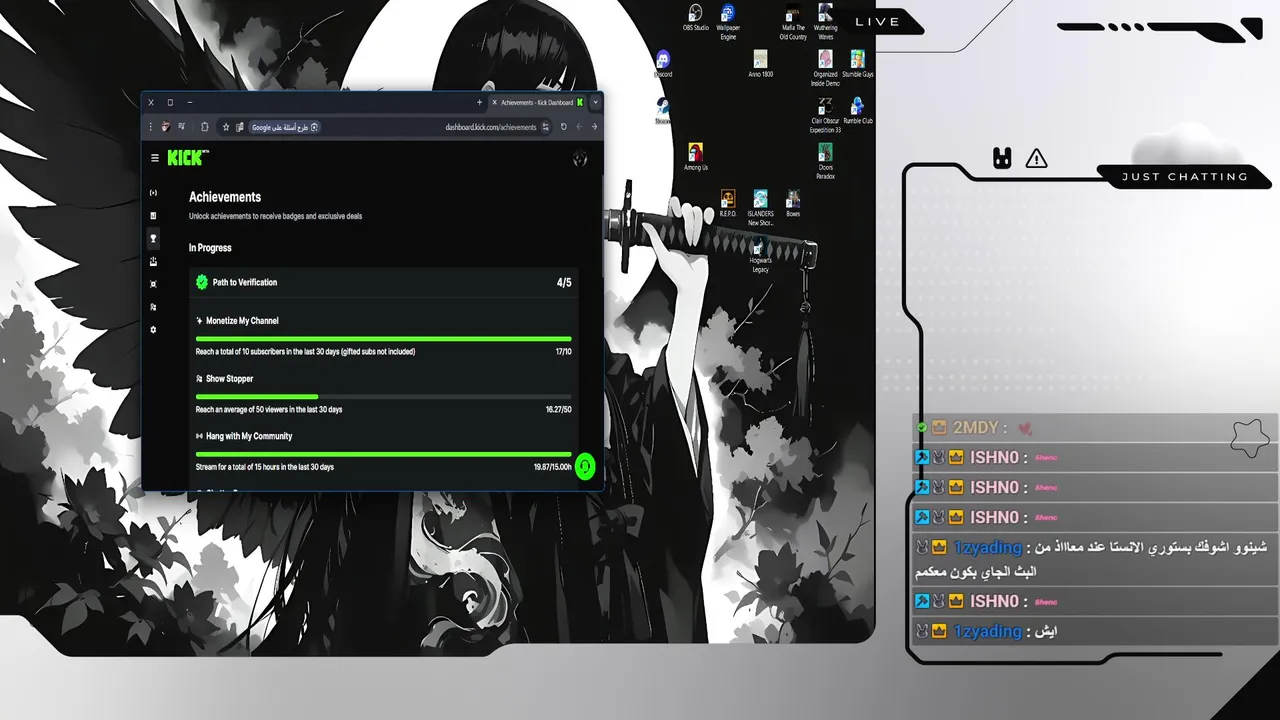Click the Hang with My Community title
This screenshot has height=720, width=1280.
[x=249, y=436]
